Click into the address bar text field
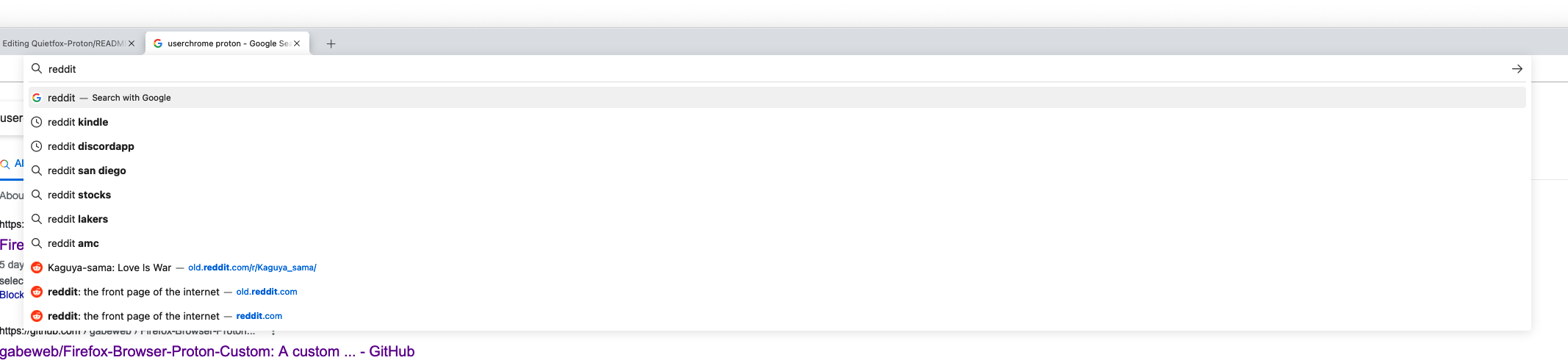The height and width of the screenshot is (363, 1568). 772,69
